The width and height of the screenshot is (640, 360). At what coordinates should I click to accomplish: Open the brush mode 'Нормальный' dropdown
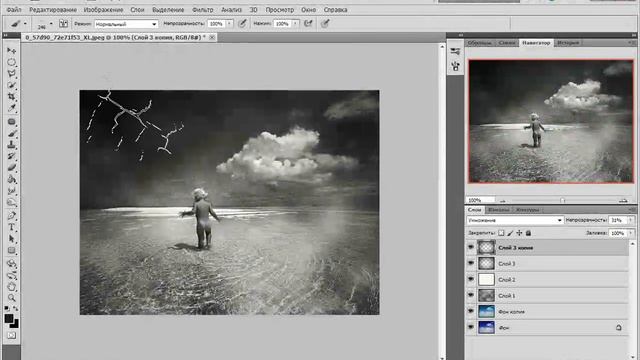coord(126,24)
